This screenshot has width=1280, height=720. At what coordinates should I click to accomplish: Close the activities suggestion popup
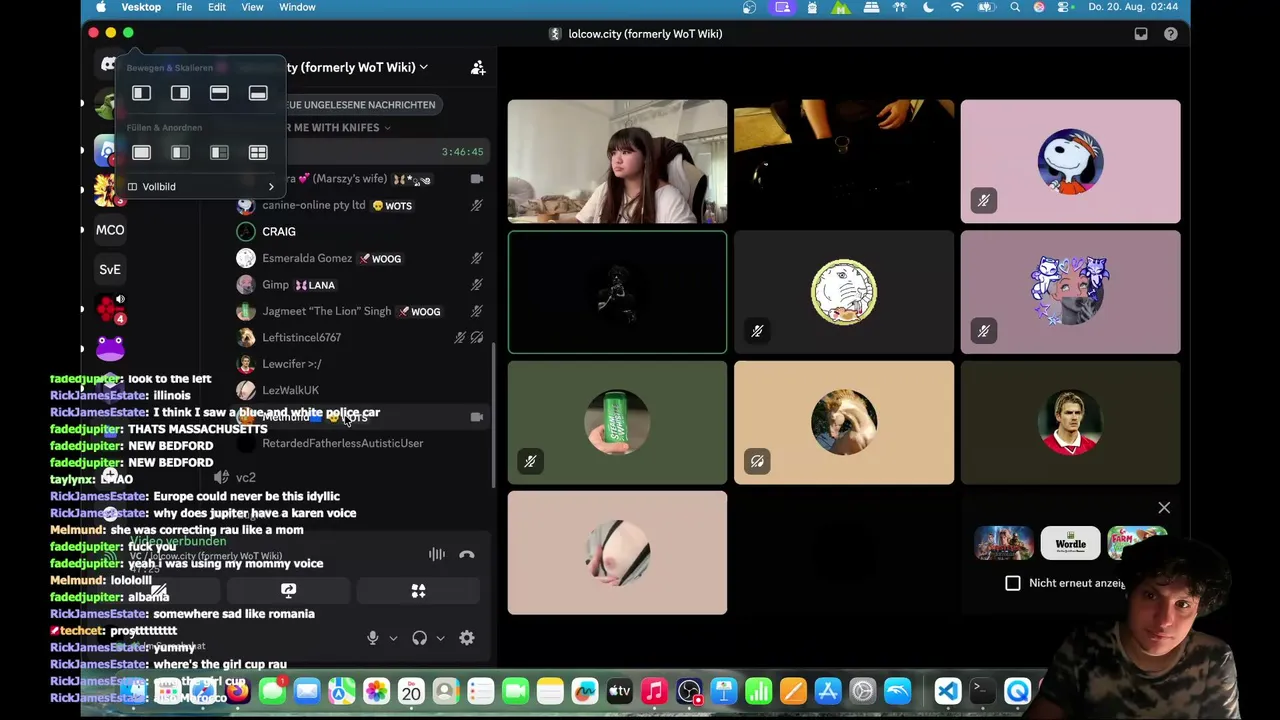tap(1164, 508)
